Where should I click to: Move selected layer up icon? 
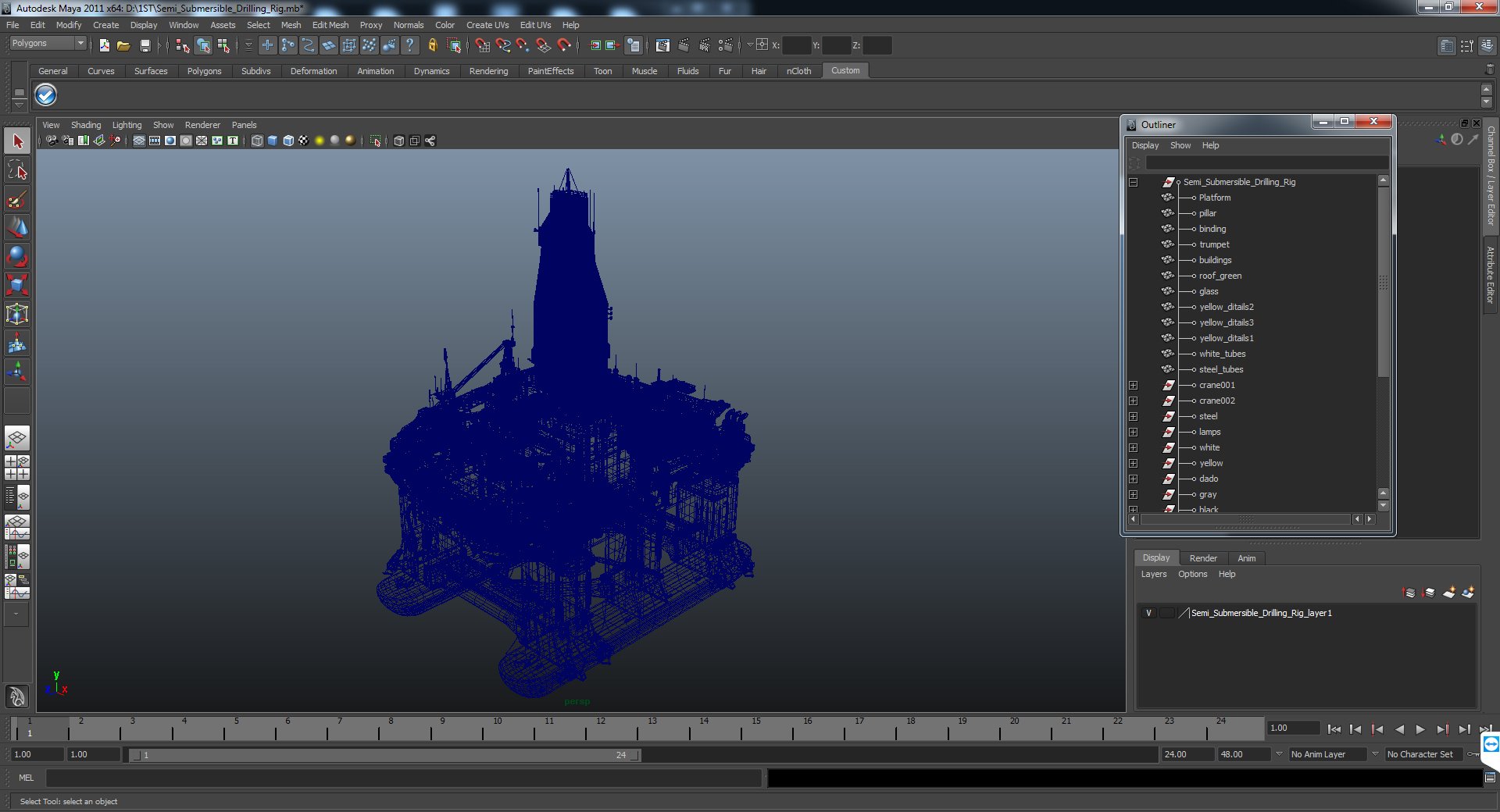click(x=1409, y=593)
